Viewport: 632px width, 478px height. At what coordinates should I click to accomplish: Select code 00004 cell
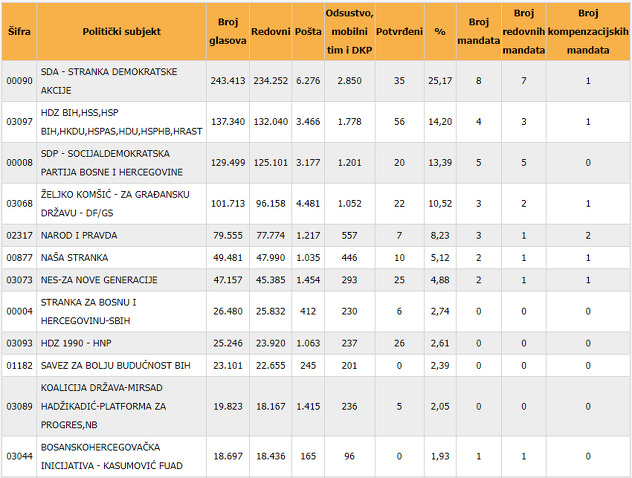click(19, 312)
